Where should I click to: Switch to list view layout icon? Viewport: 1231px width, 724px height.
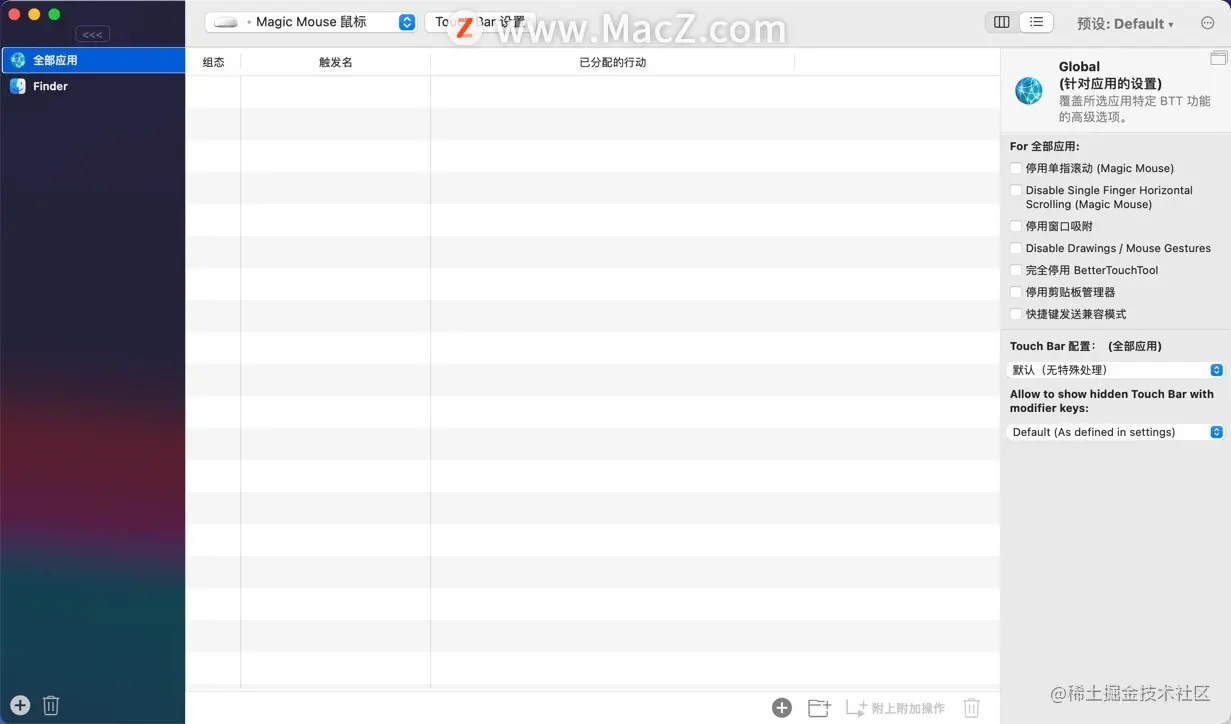pyautogui.click(x=1036, y=22)
